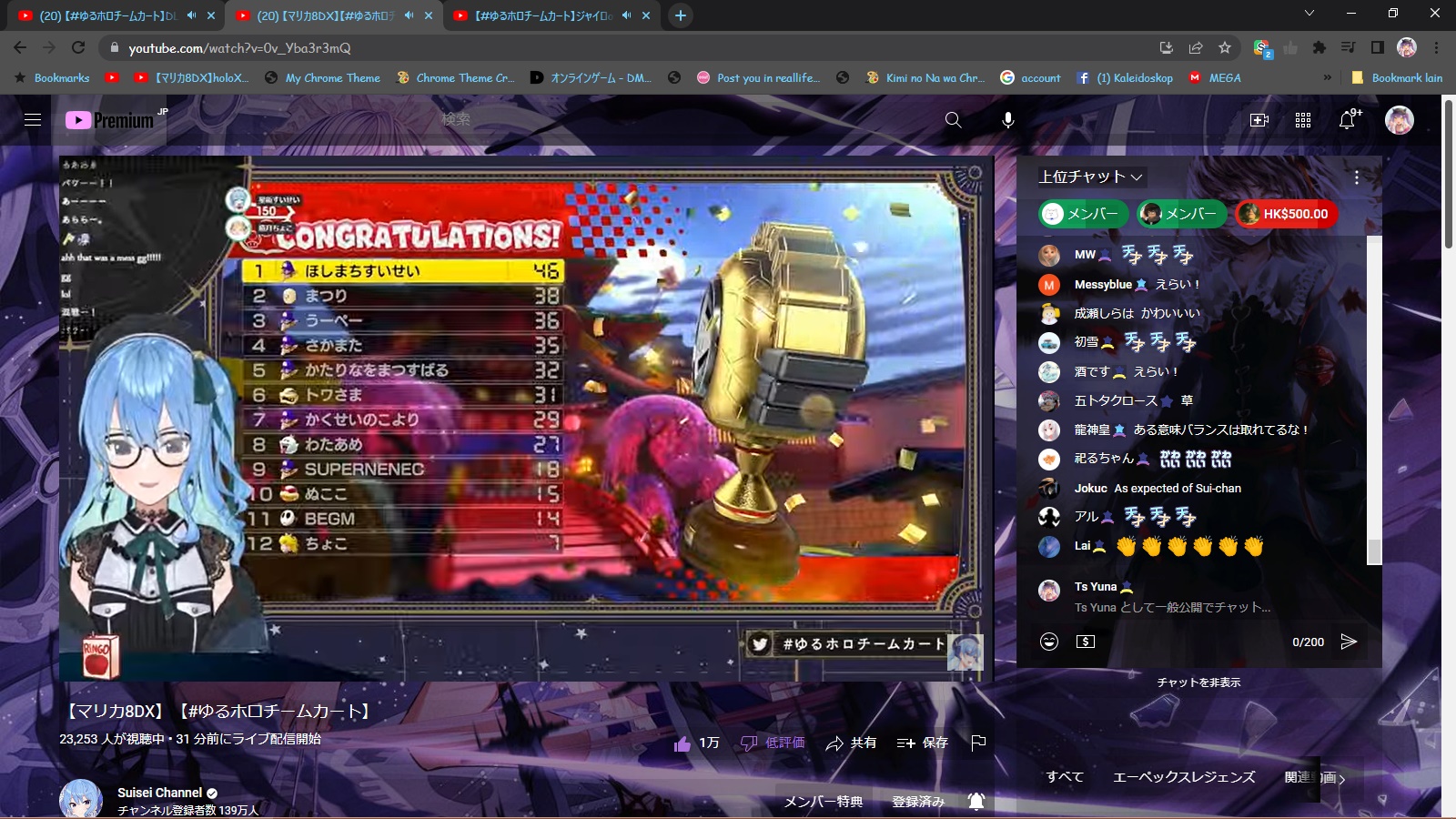The height and width of the screenshot is (819, 1456).
Task: Start voice search with microphone icon
Action: (1007, 119)
